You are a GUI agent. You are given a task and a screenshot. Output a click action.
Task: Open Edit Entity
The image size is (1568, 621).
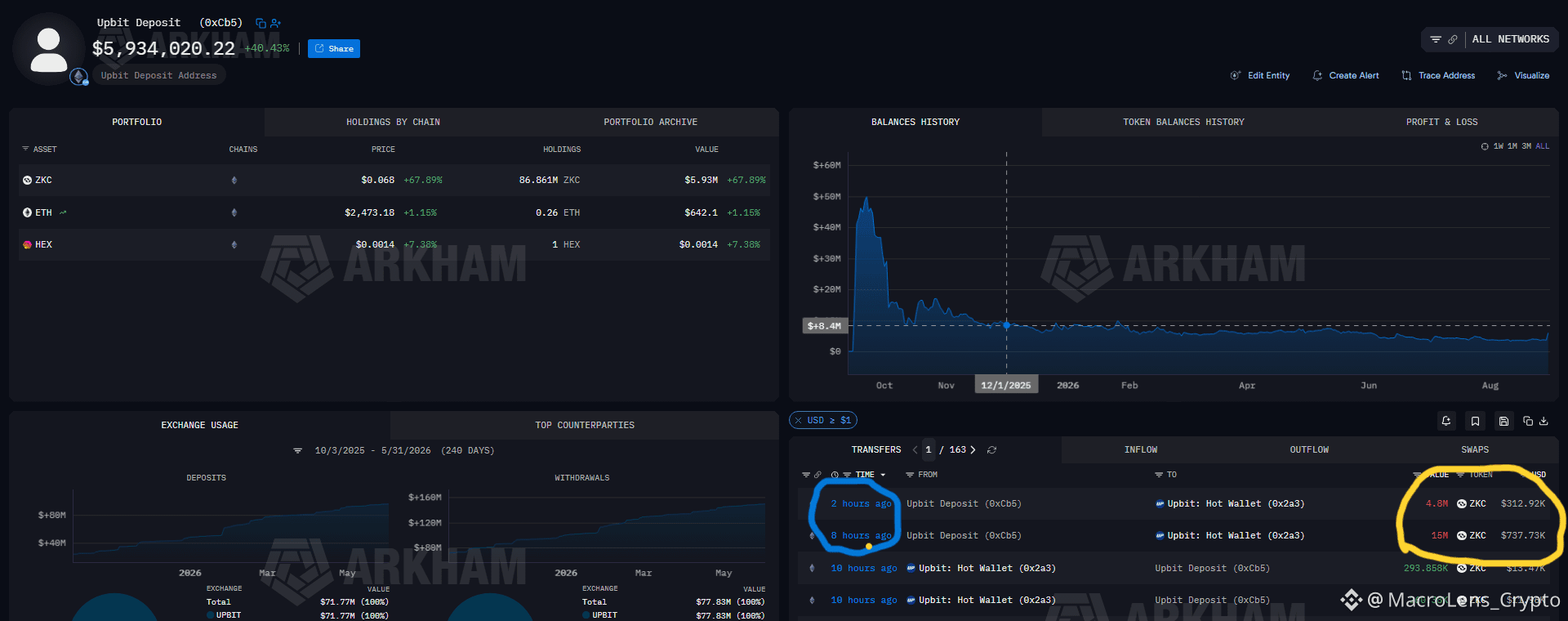coord(1260,75)
